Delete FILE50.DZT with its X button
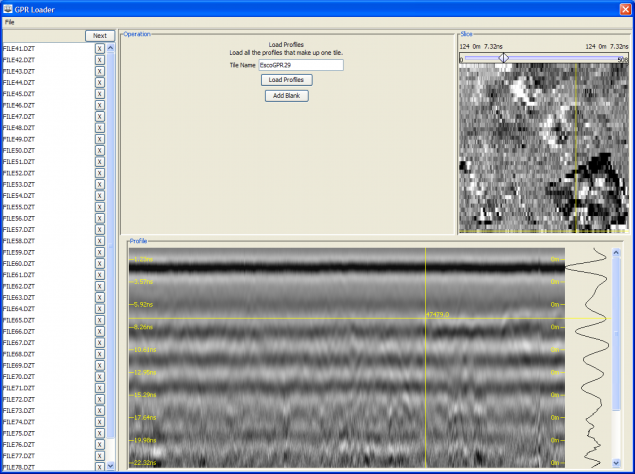635x474 pixels. pos(99,151)
